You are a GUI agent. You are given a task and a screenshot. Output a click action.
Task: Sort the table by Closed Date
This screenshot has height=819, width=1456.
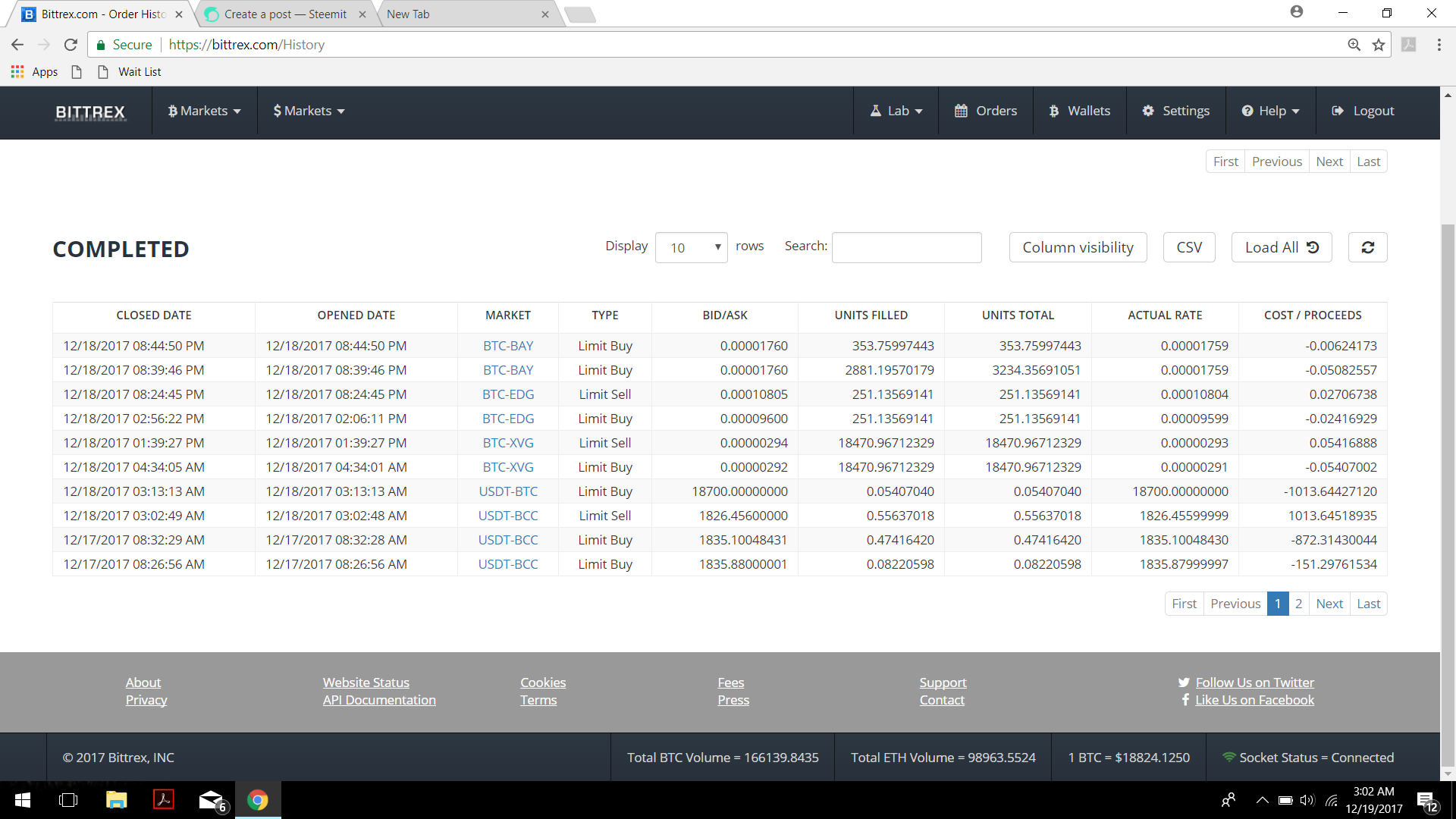(153, 315)
